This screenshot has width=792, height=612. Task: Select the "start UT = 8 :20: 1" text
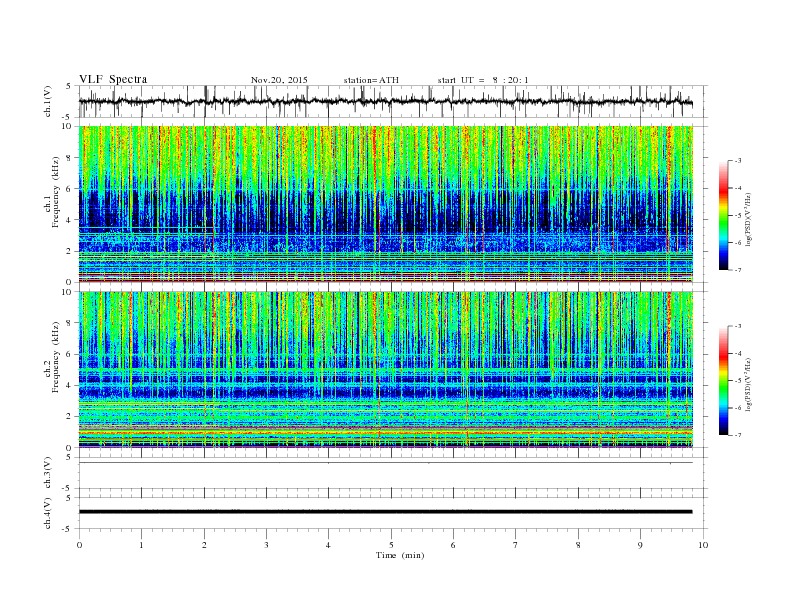483,80
